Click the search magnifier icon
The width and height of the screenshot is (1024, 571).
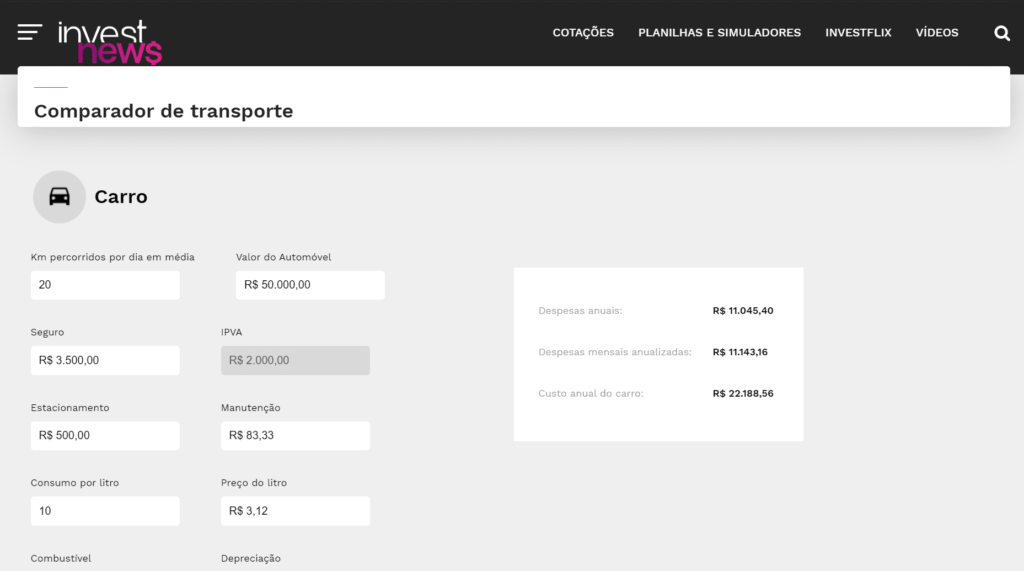point(1002,33)
